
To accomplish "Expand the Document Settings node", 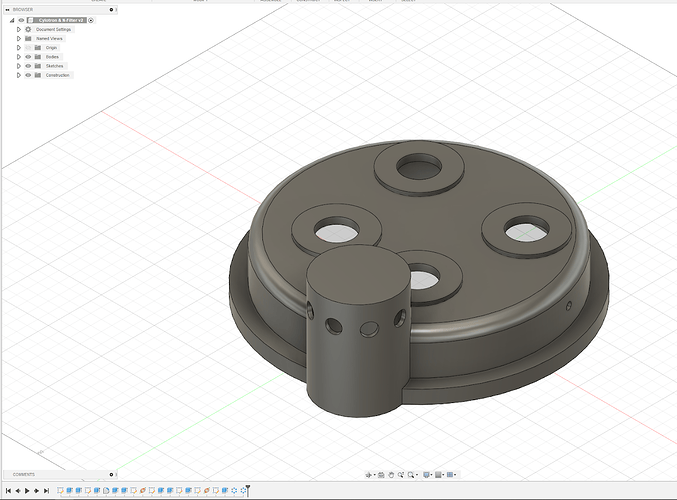I will tap(19, 29).
